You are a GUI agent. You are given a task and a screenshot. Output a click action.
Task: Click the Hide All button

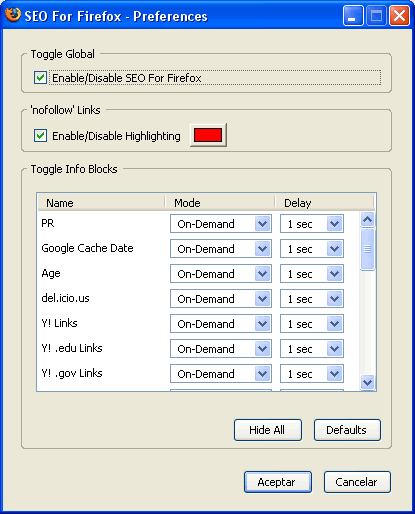268,430
